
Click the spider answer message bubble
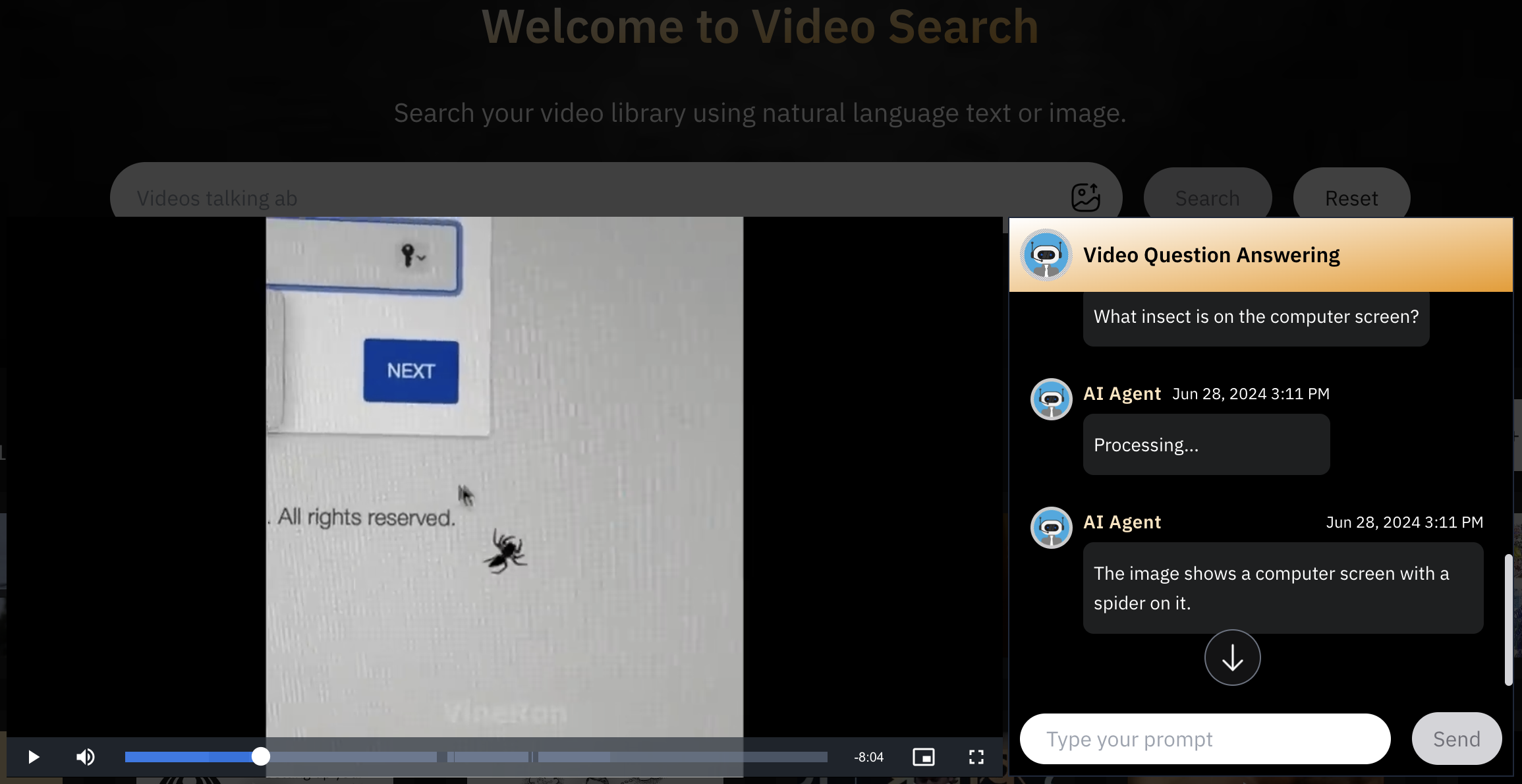1283,588
